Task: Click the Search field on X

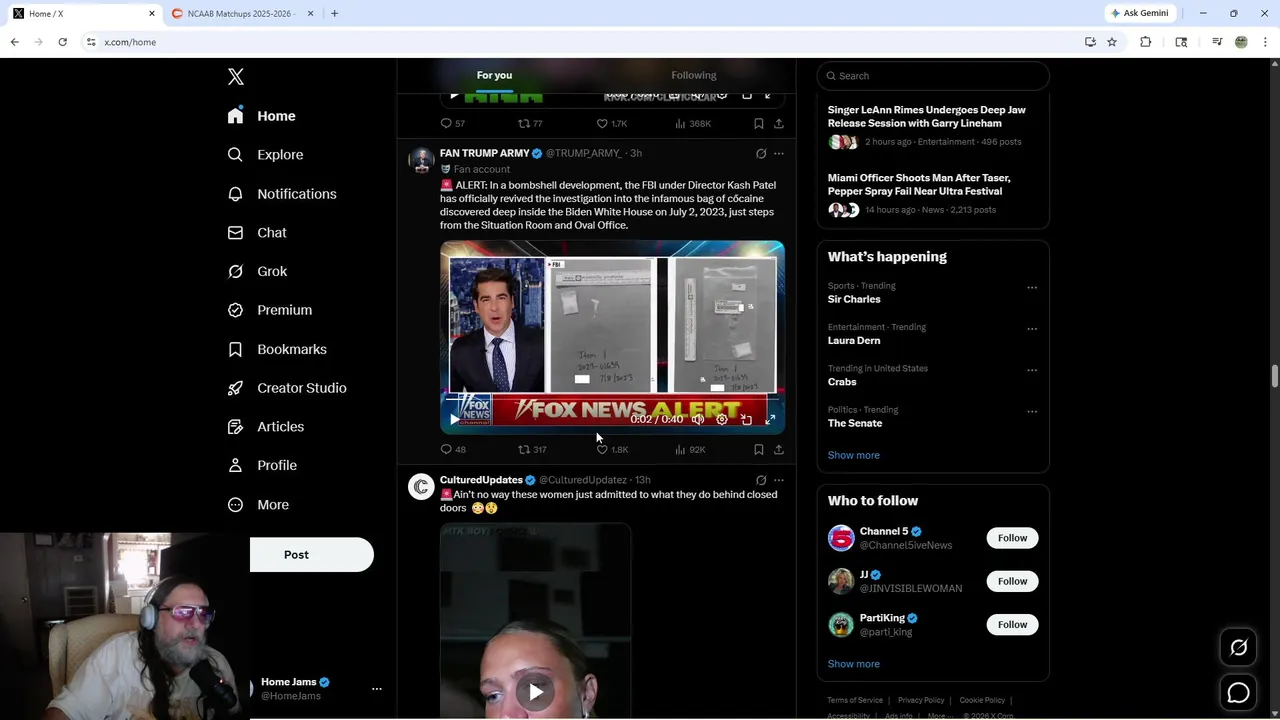Action: [x=933, y=76]
